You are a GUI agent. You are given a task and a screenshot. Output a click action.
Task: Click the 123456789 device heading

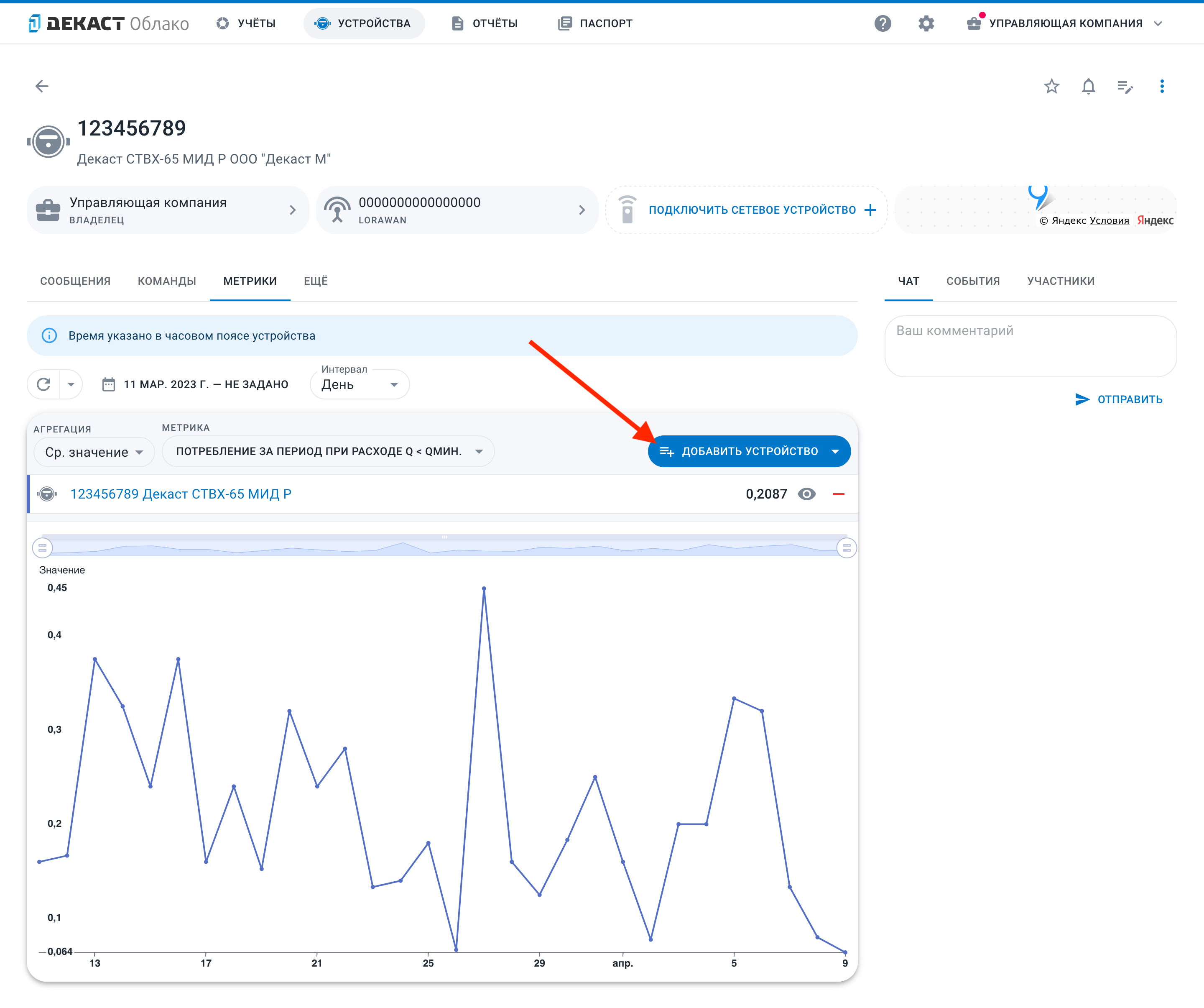(x=131, y=128)
